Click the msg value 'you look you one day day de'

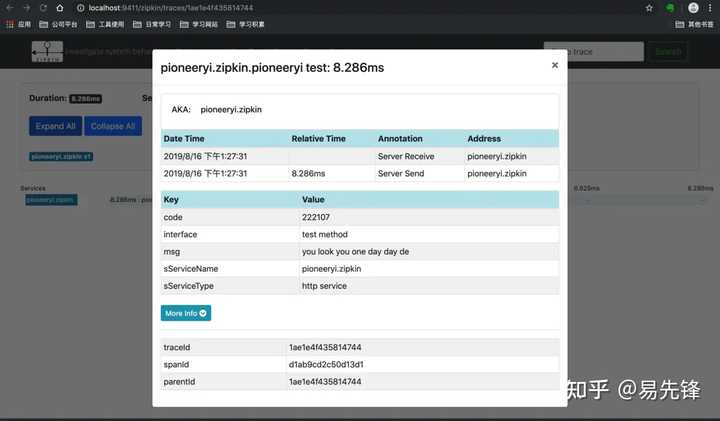(355, 252)
